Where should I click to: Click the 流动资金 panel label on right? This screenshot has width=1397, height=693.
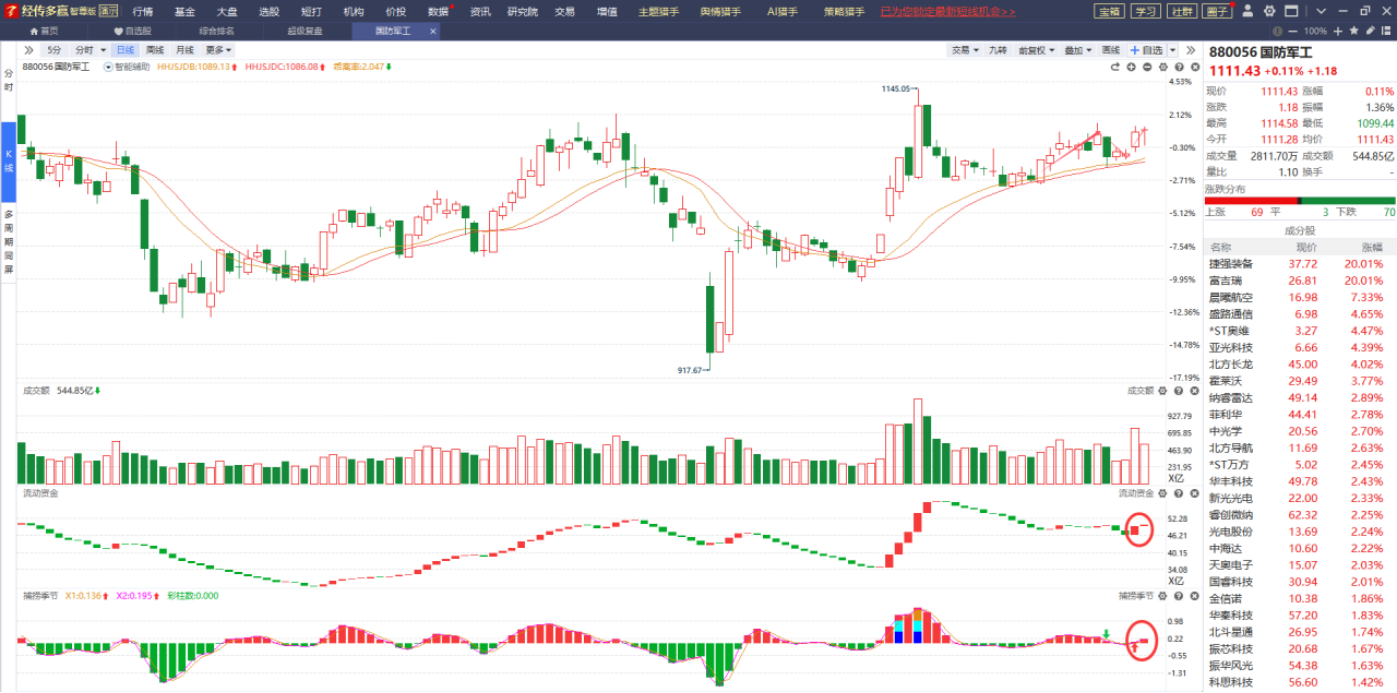(x=1134, y=493)
